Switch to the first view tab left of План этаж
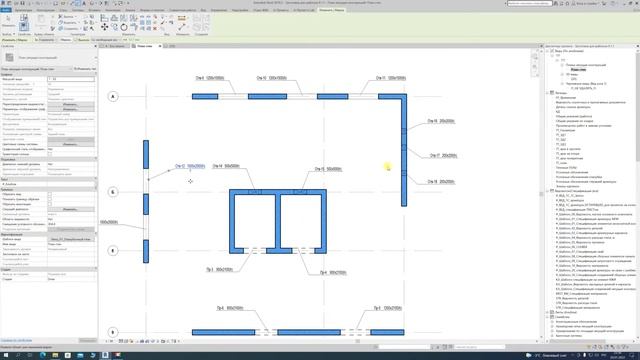 click(x=115, y=46)
